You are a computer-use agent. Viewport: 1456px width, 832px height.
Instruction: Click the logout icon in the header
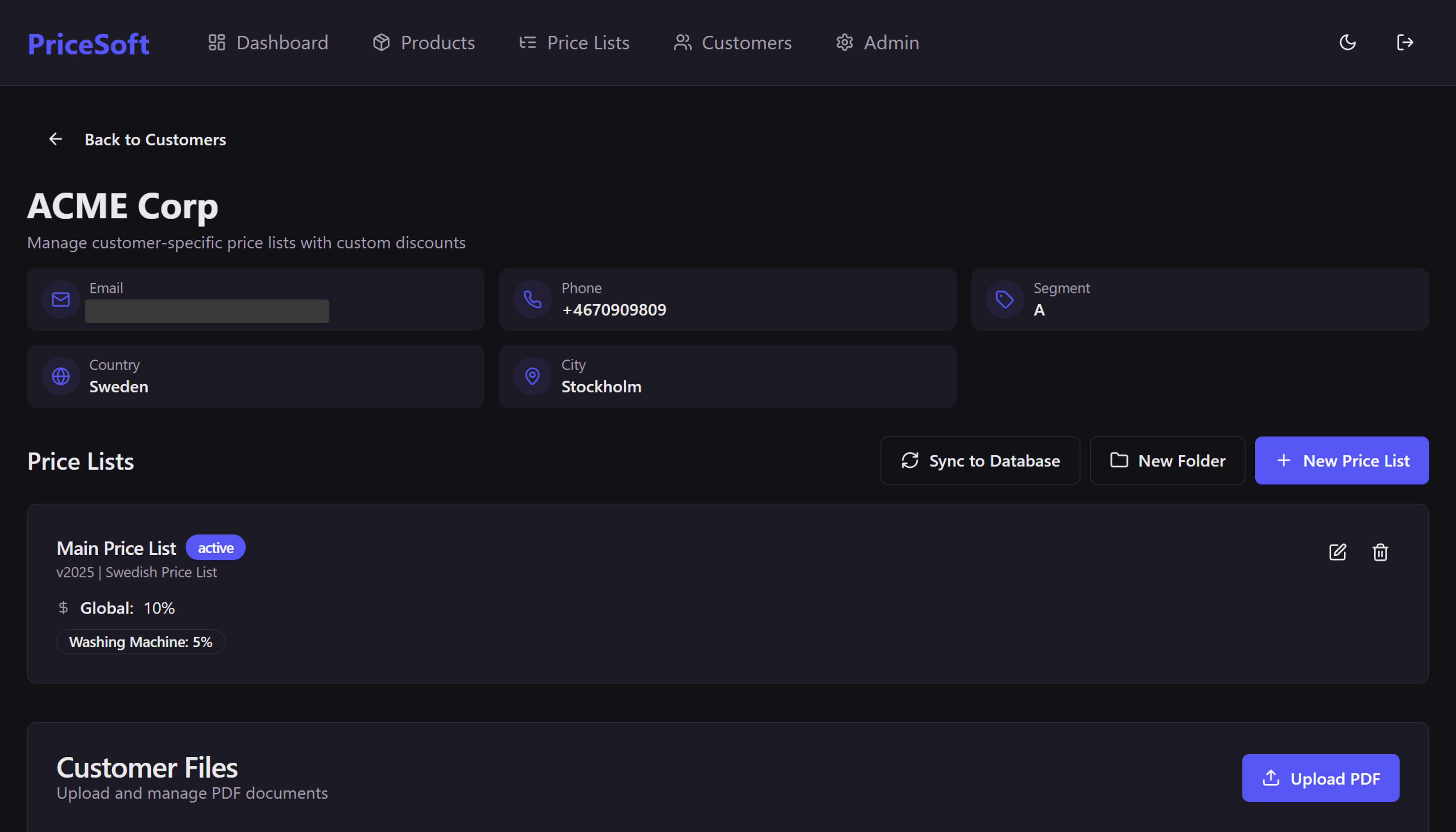pyautogui.click(x=1405, y=43)
